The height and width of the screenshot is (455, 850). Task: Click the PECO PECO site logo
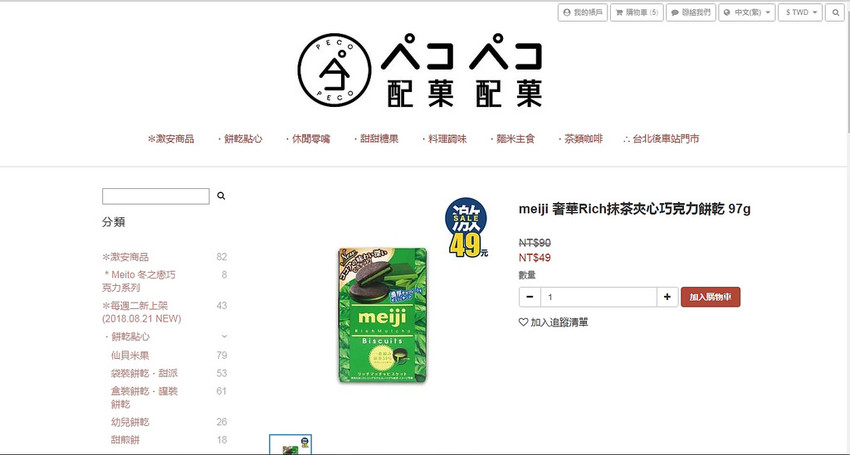pos(420,71)
